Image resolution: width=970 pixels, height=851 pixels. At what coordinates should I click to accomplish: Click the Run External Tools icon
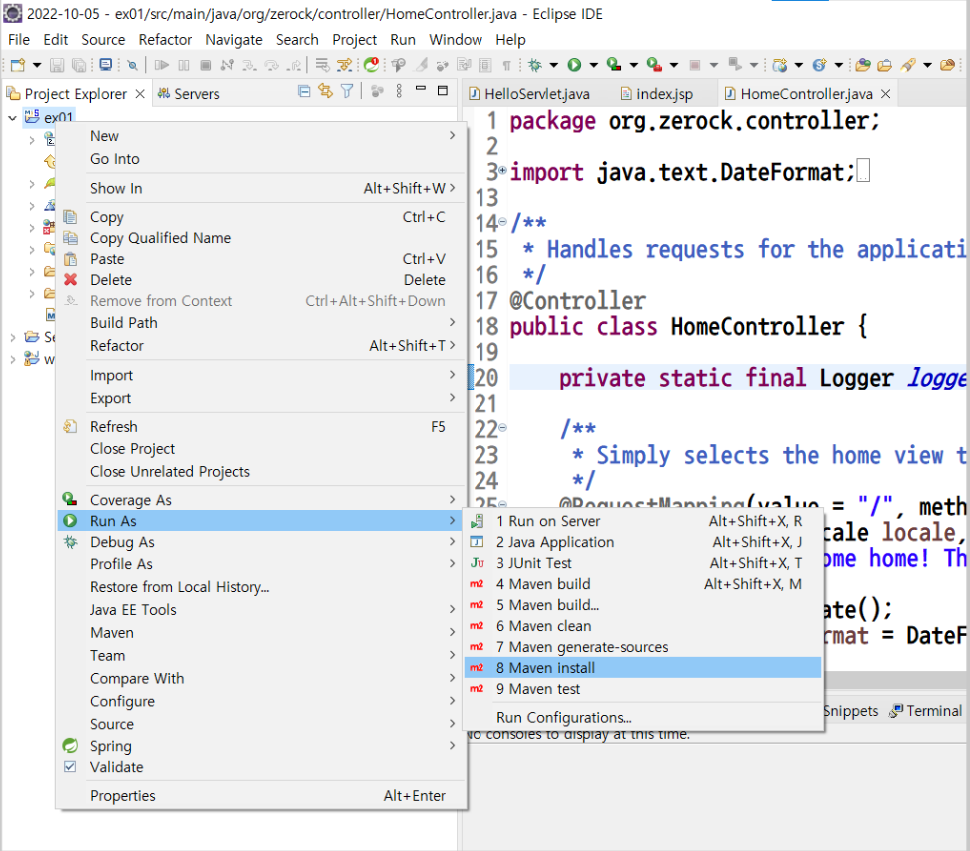(655, 64)
